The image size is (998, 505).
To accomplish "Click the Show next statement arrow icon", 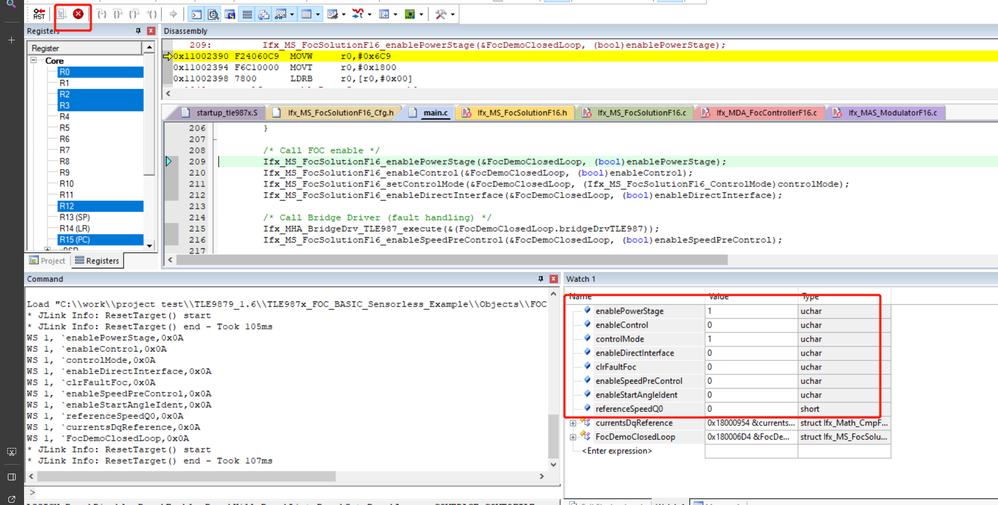I will point(173,14).
